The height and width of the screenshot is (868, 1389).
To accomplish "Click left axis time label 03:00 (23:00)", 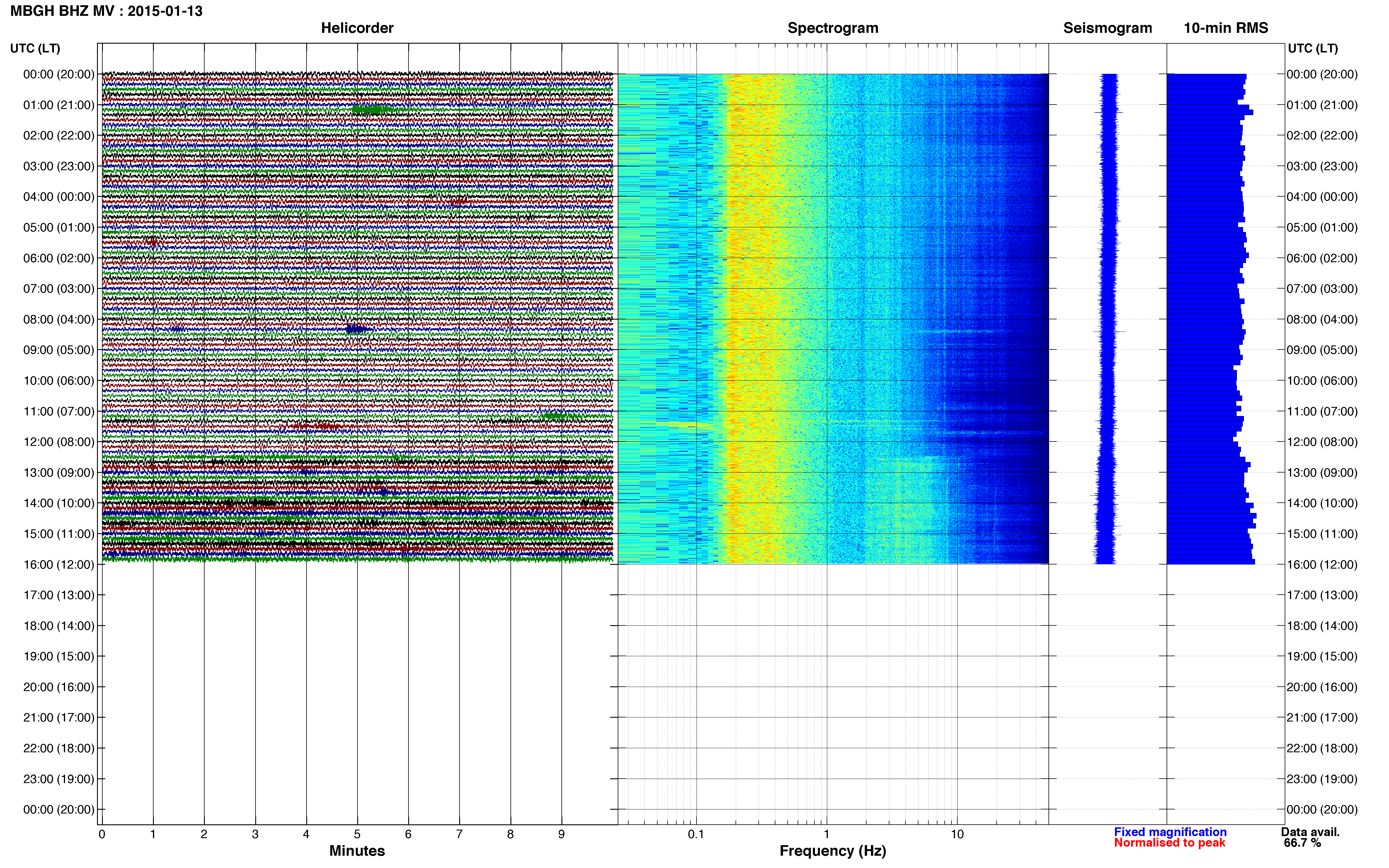I will (x=59, y=166).
